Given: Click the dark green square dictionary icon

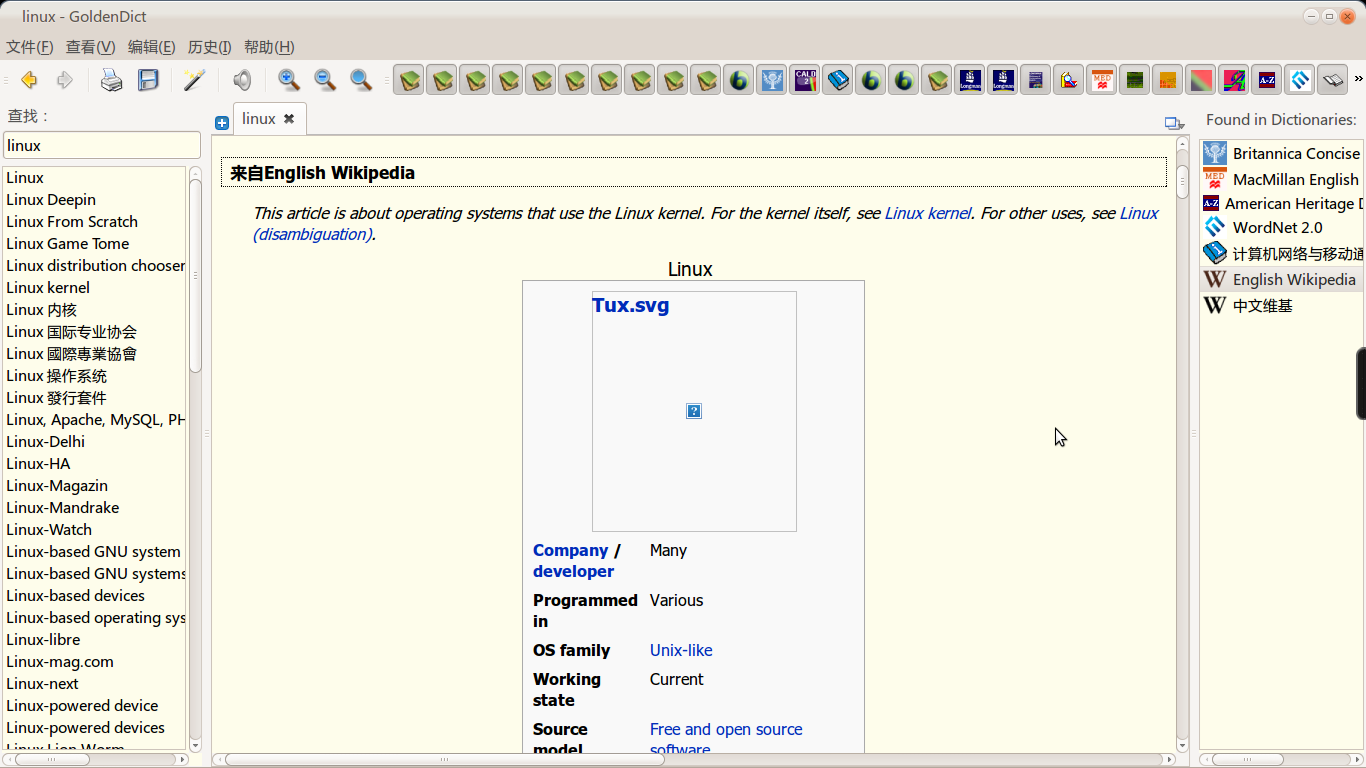Looking at the screenshot, I should [1135, 80].
